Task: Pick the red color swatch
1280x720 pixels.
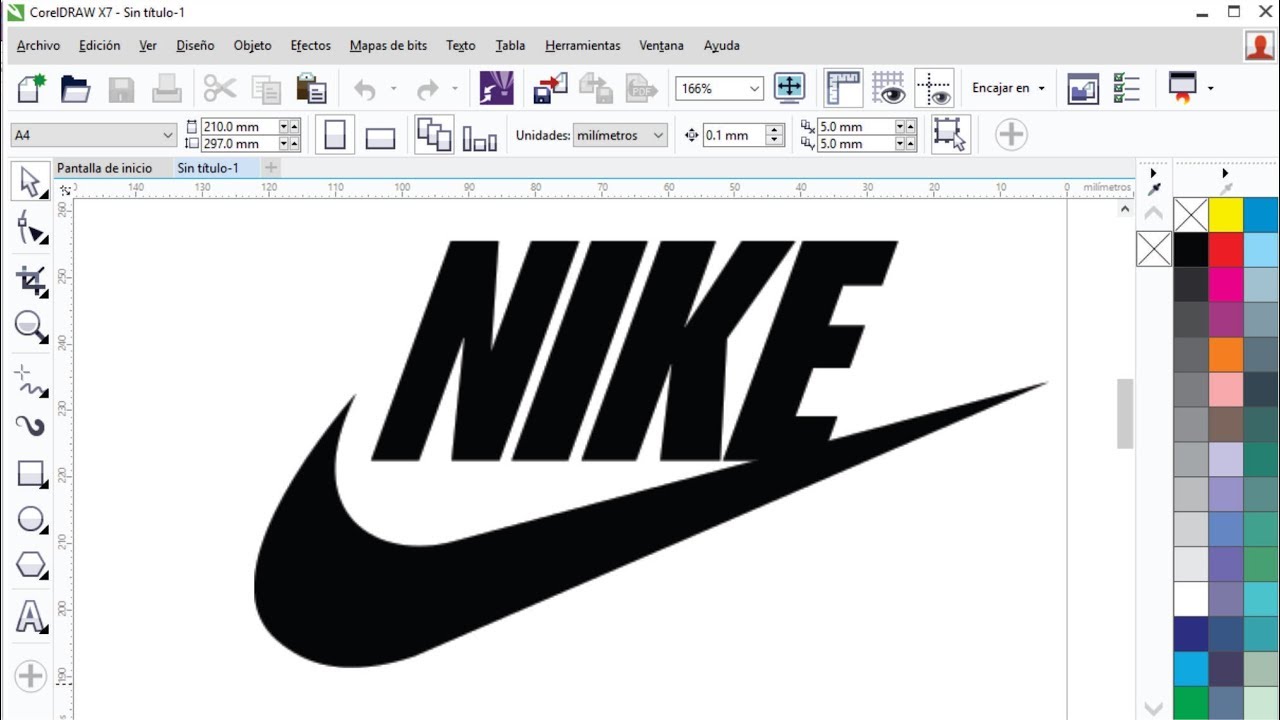Action: pyautogui.click(x=1226, y=249)
